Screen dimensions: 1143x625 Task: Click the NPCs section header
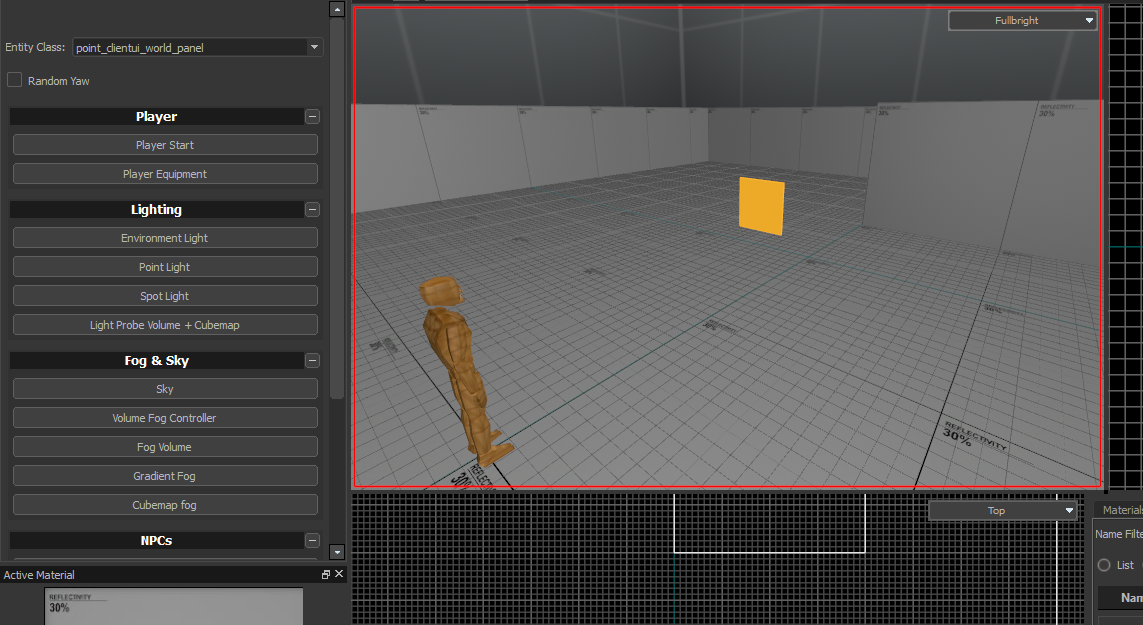point(156,540)
